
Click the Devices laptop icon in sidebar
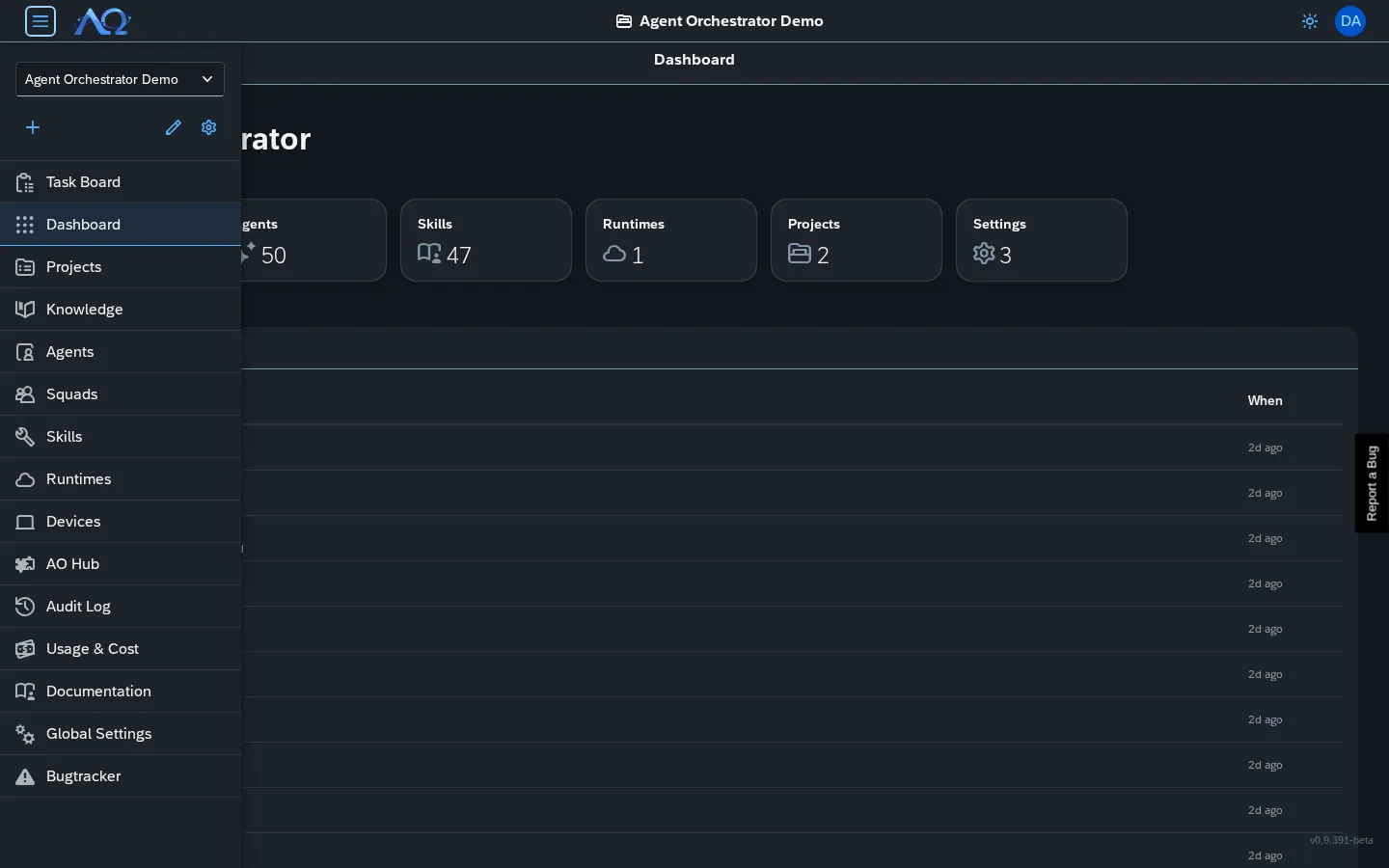click(x=25, y=522)
